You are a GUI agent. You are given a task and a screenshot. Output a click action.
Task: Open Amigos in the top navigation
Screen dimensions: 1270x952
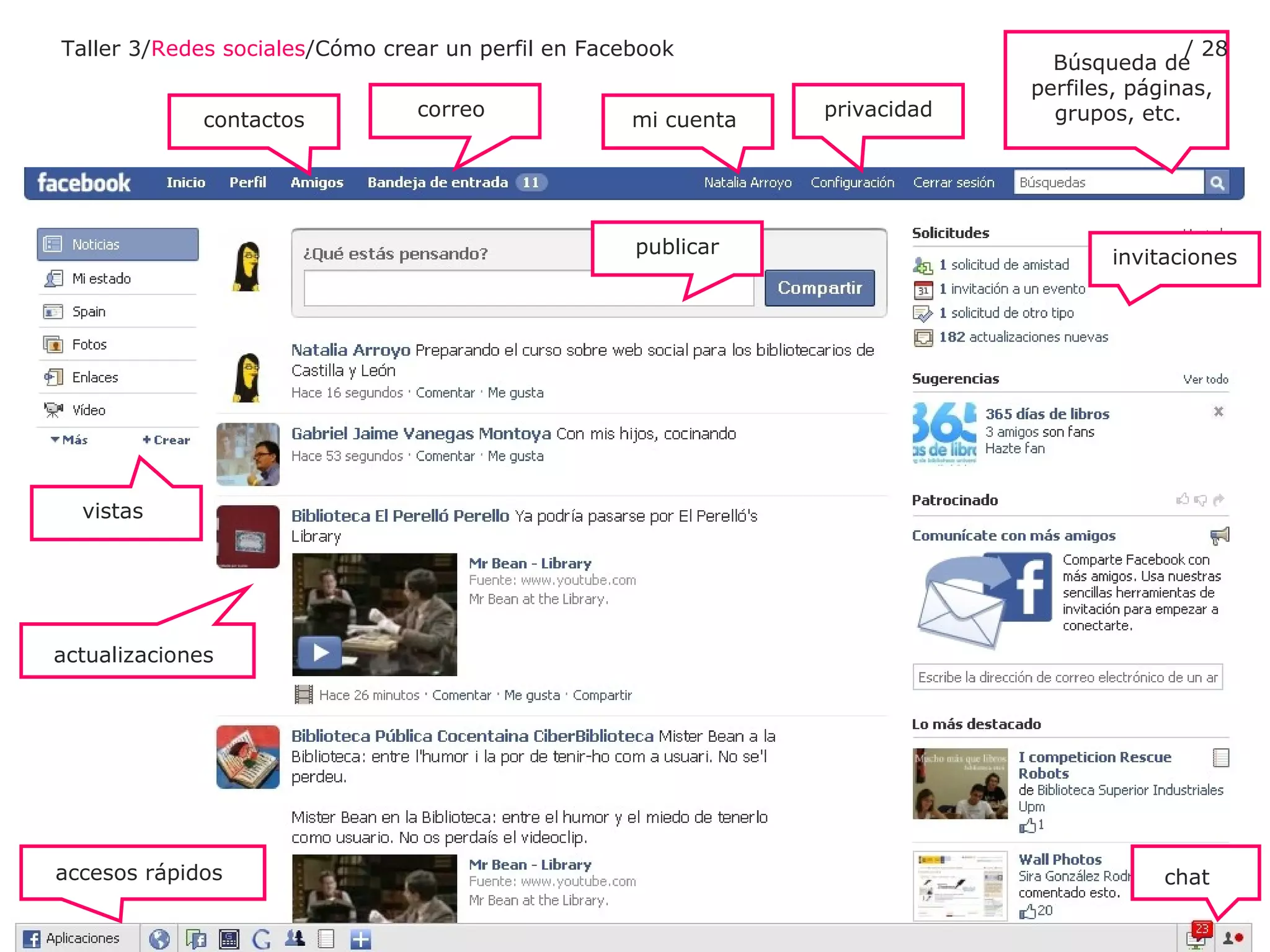(x=317, y=182)
